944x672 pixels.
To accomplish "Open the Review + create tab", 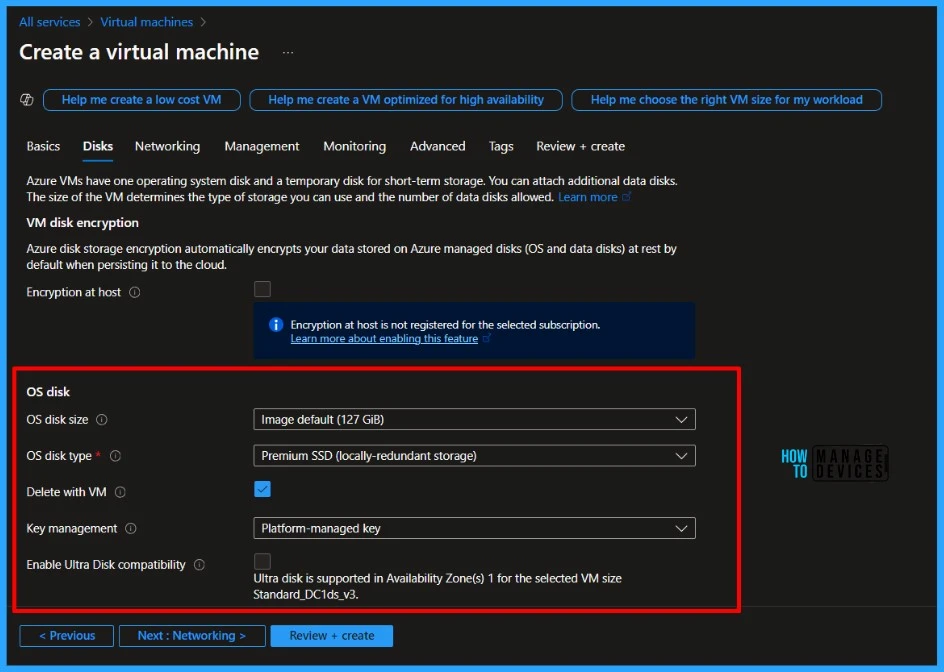I will click(580, 146).
